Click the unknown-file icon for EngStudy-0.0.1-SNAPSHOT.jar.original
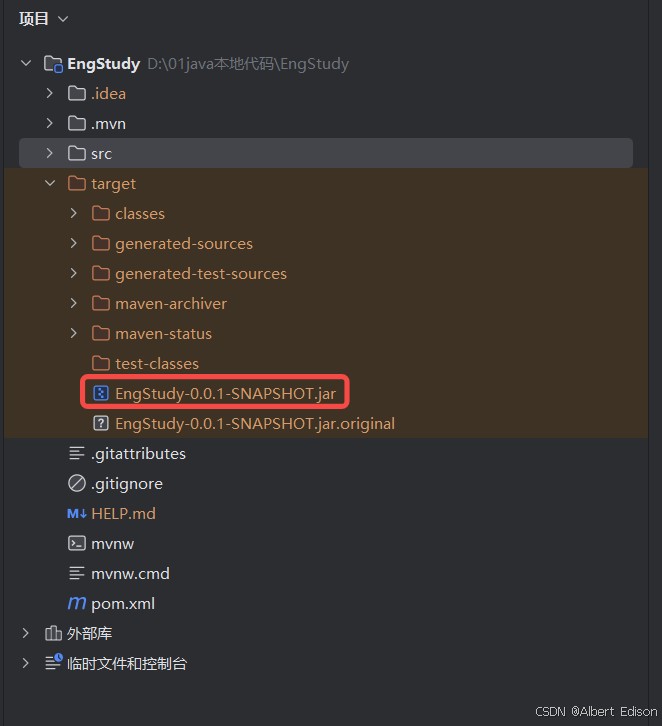 pyautogui.click(x=101, y=423)
